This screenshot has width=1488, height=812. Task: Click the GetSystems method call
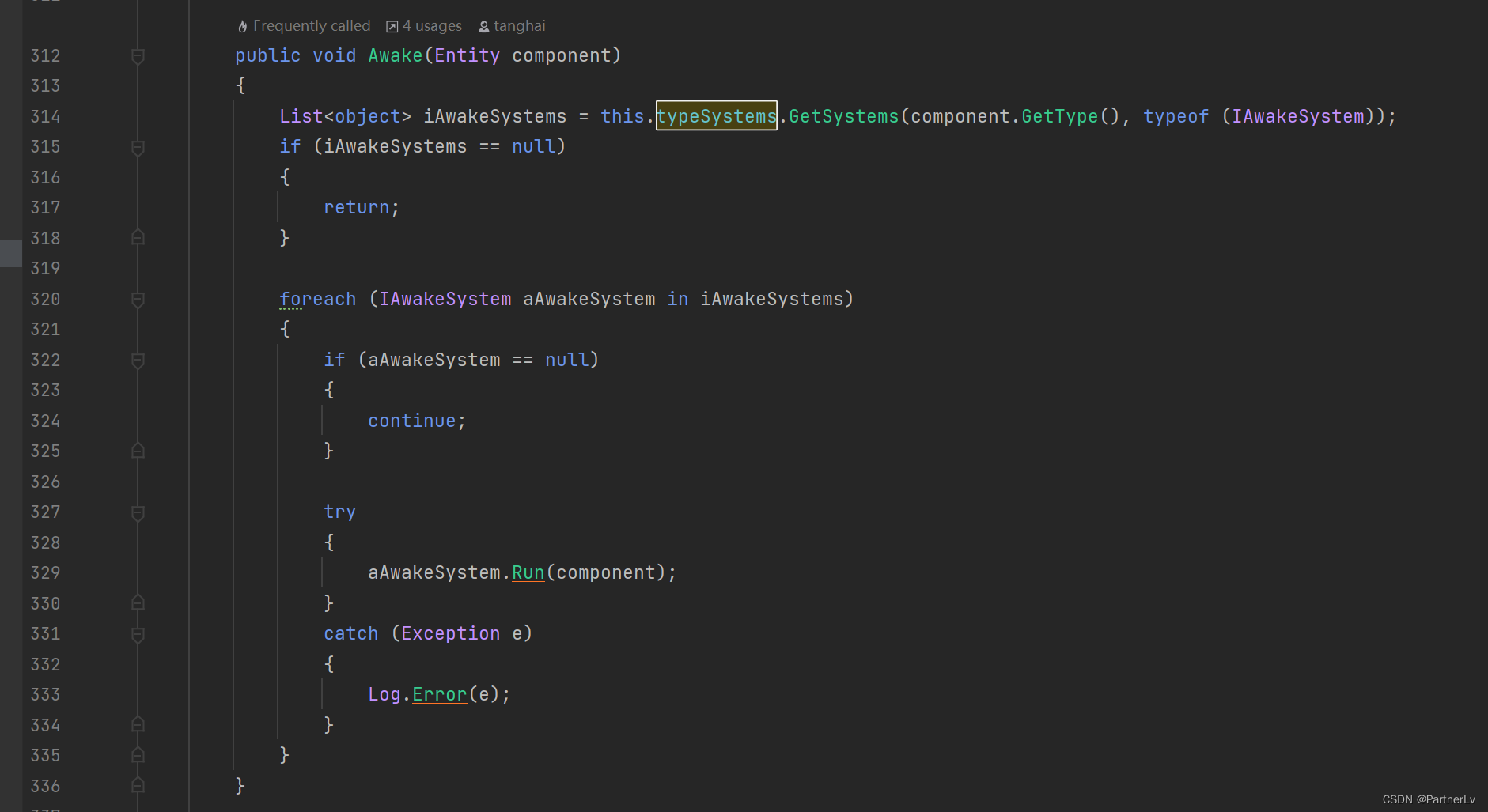point(844,116)
